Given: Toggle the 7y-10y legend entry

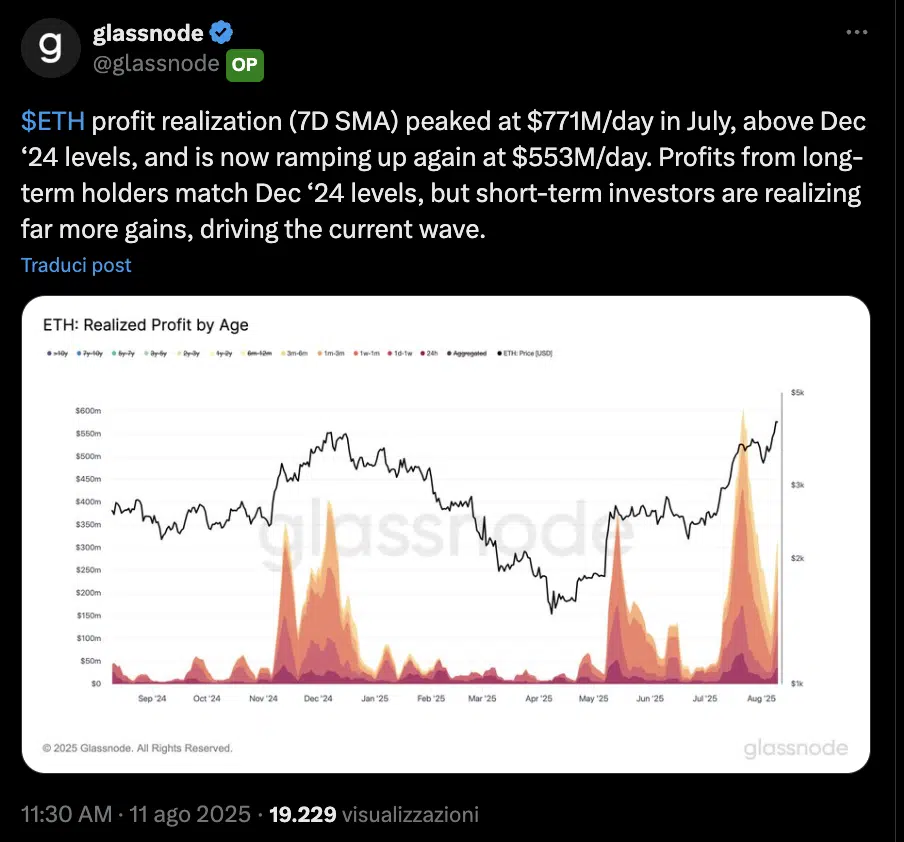Looking at the screenshot, I should pyautogui.click(x=80, y=352).
